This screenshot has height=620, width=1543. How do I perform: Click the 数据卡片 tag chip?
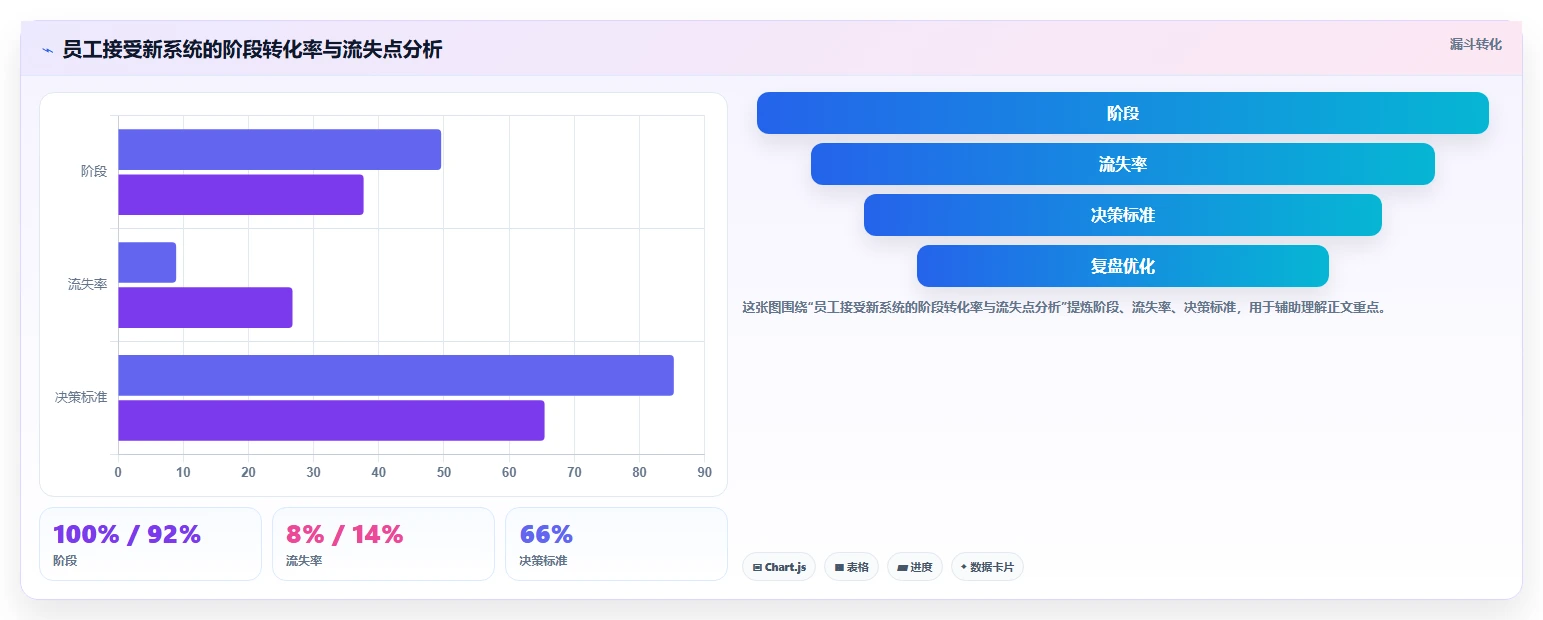tap(987, 567)
